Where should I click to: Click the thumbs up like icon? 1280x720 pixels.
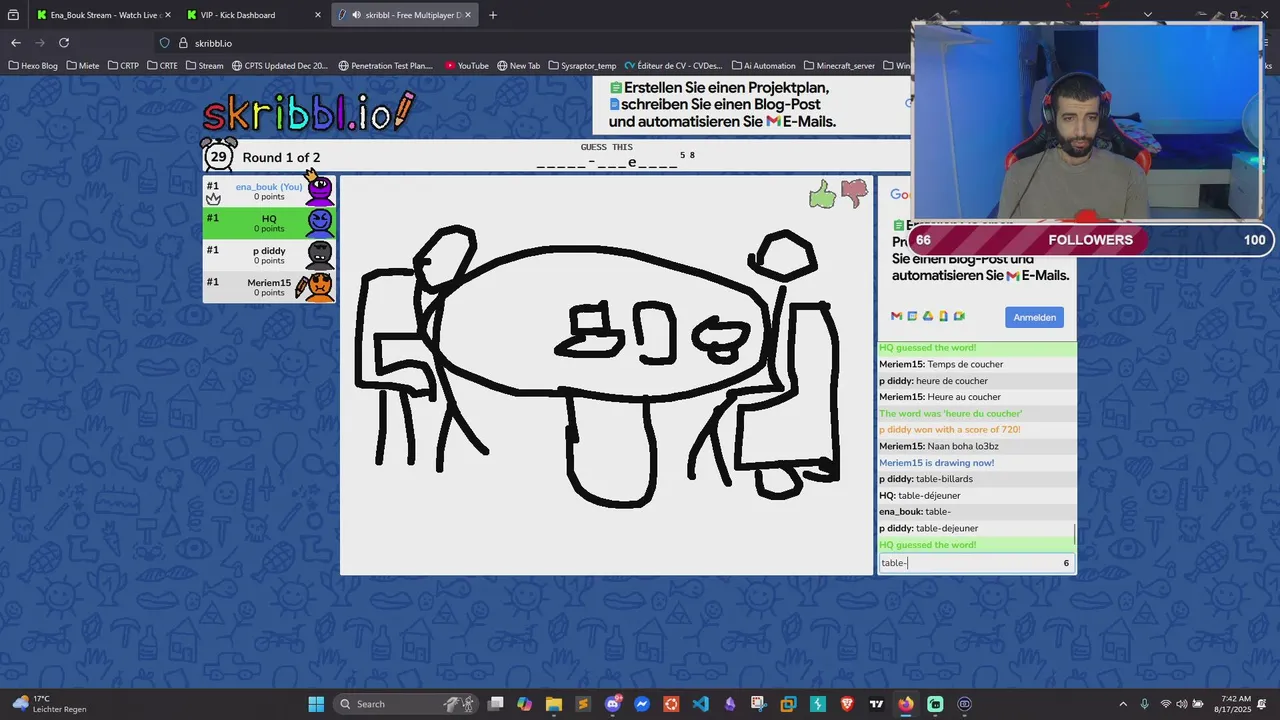822,194
